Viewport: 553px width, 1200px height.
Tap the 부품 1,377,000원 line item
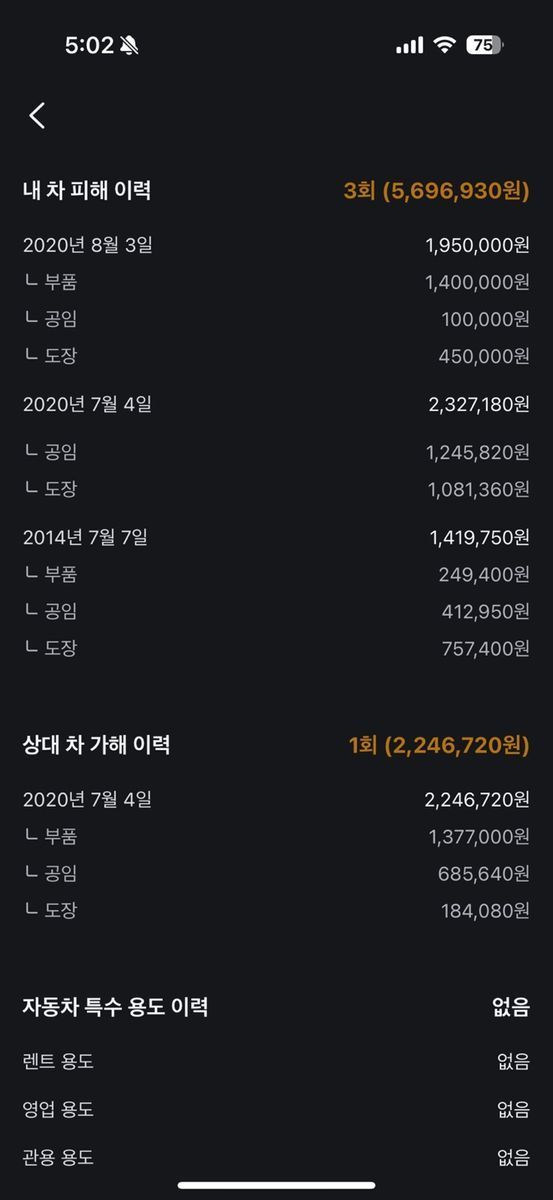[276, 837]
